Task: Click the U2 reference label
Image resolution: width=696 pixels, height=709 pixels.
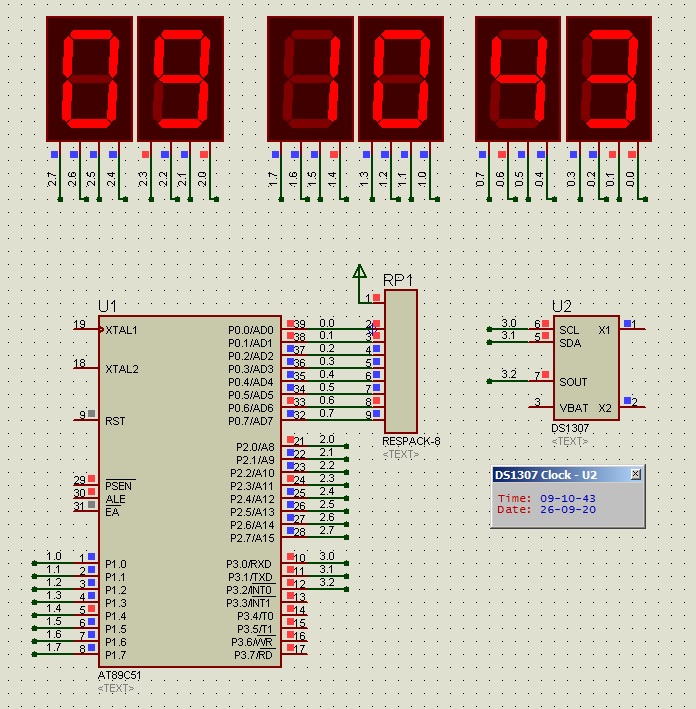Action: 562,306
